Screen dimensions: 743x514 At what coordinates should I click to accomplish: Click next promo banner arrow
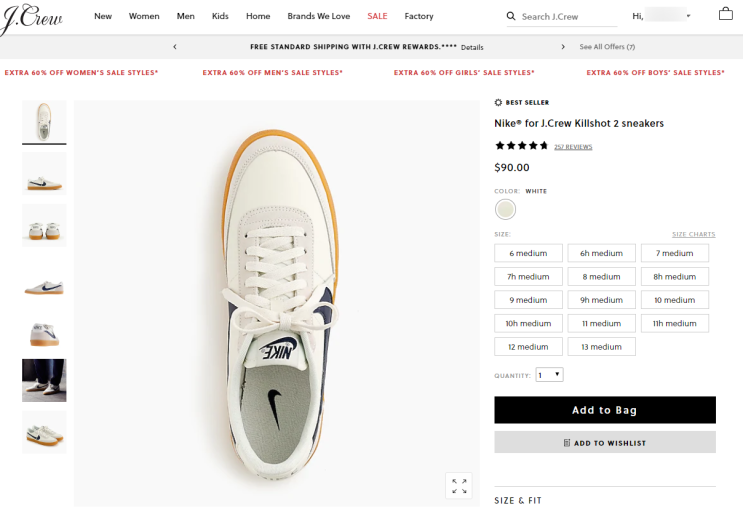click(563, 47)
